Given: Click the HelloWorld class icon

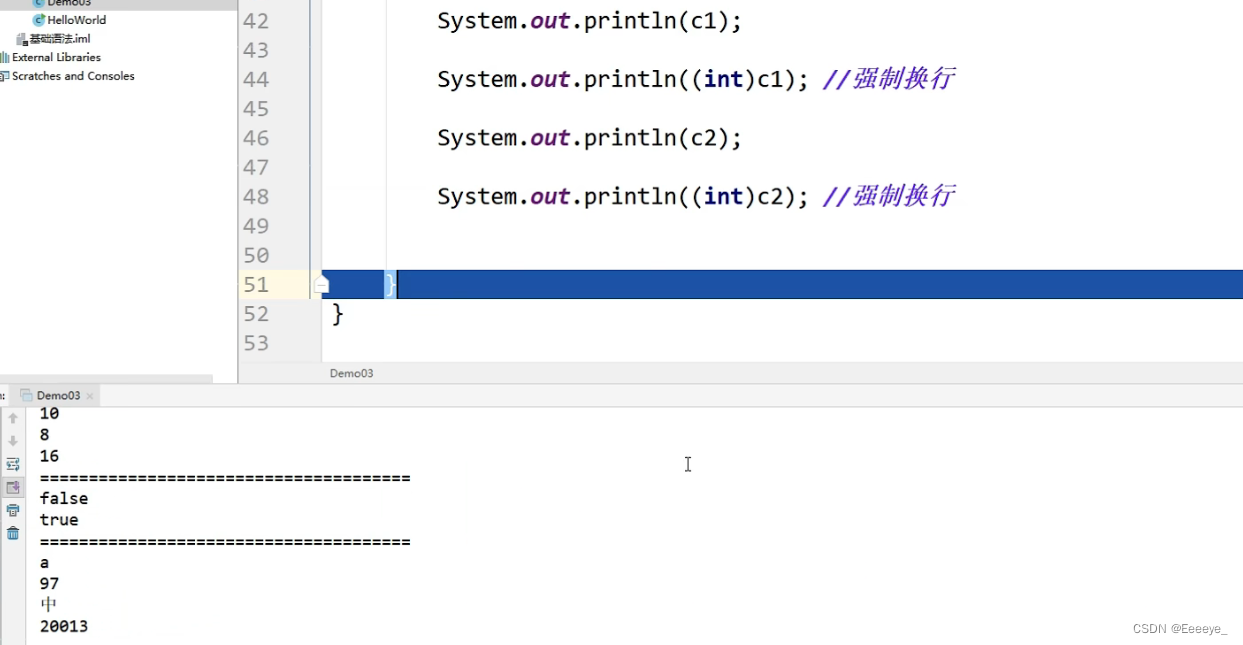Looking at the screenshot, I should [39, 20].
